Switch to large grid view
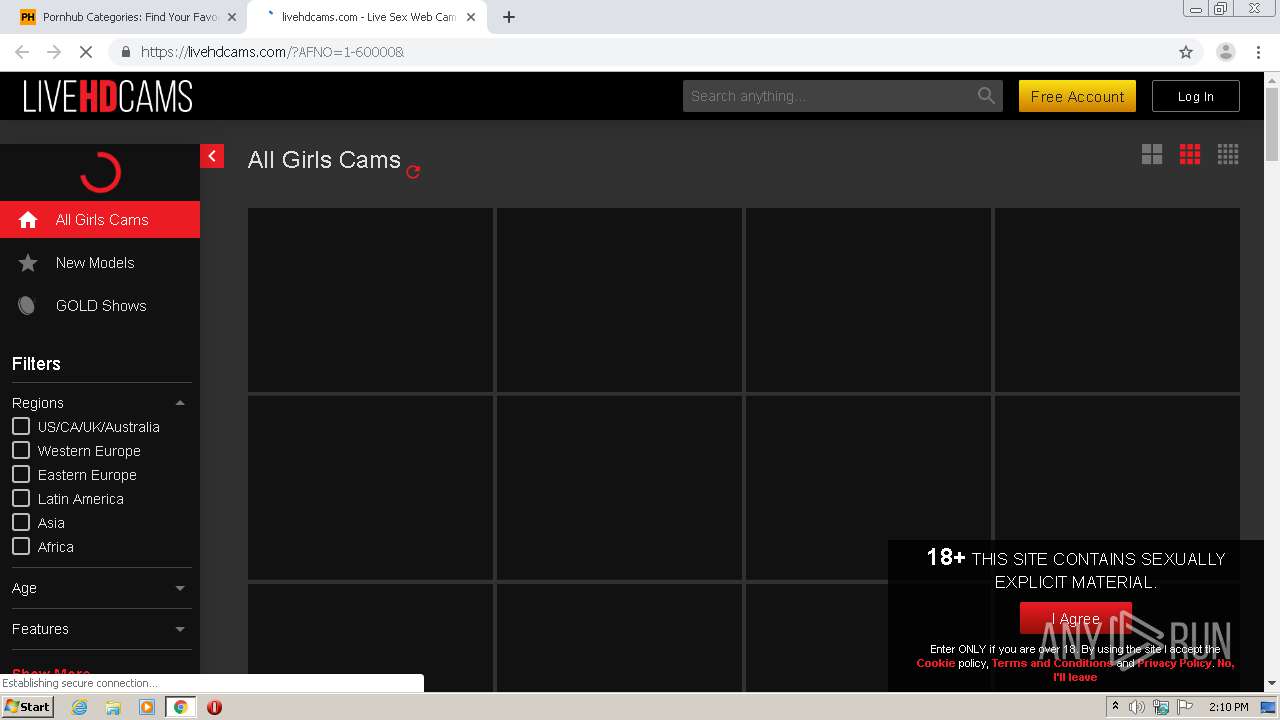Viewport: 1280px width, 720px height. pyautogui.click(x=1152, y=154)
